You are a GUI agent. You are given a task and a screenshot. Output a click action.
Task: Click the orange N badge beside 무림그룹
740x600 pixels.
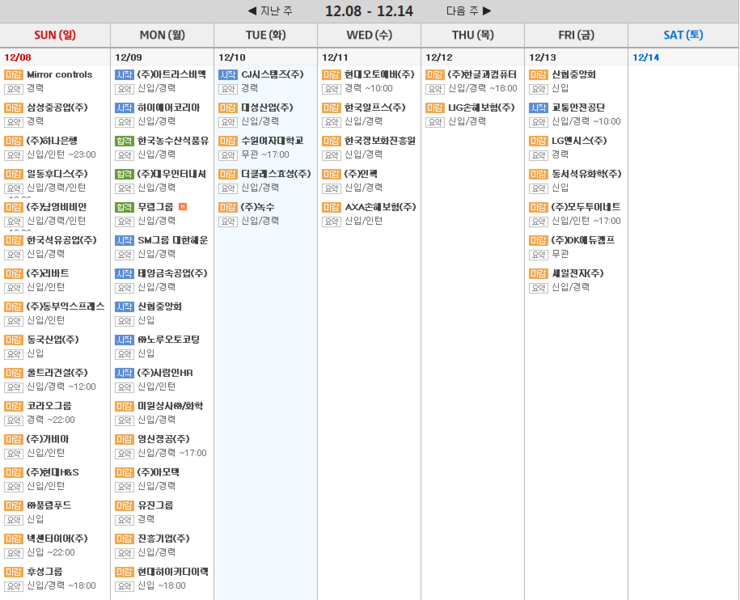tap(183, 207)
